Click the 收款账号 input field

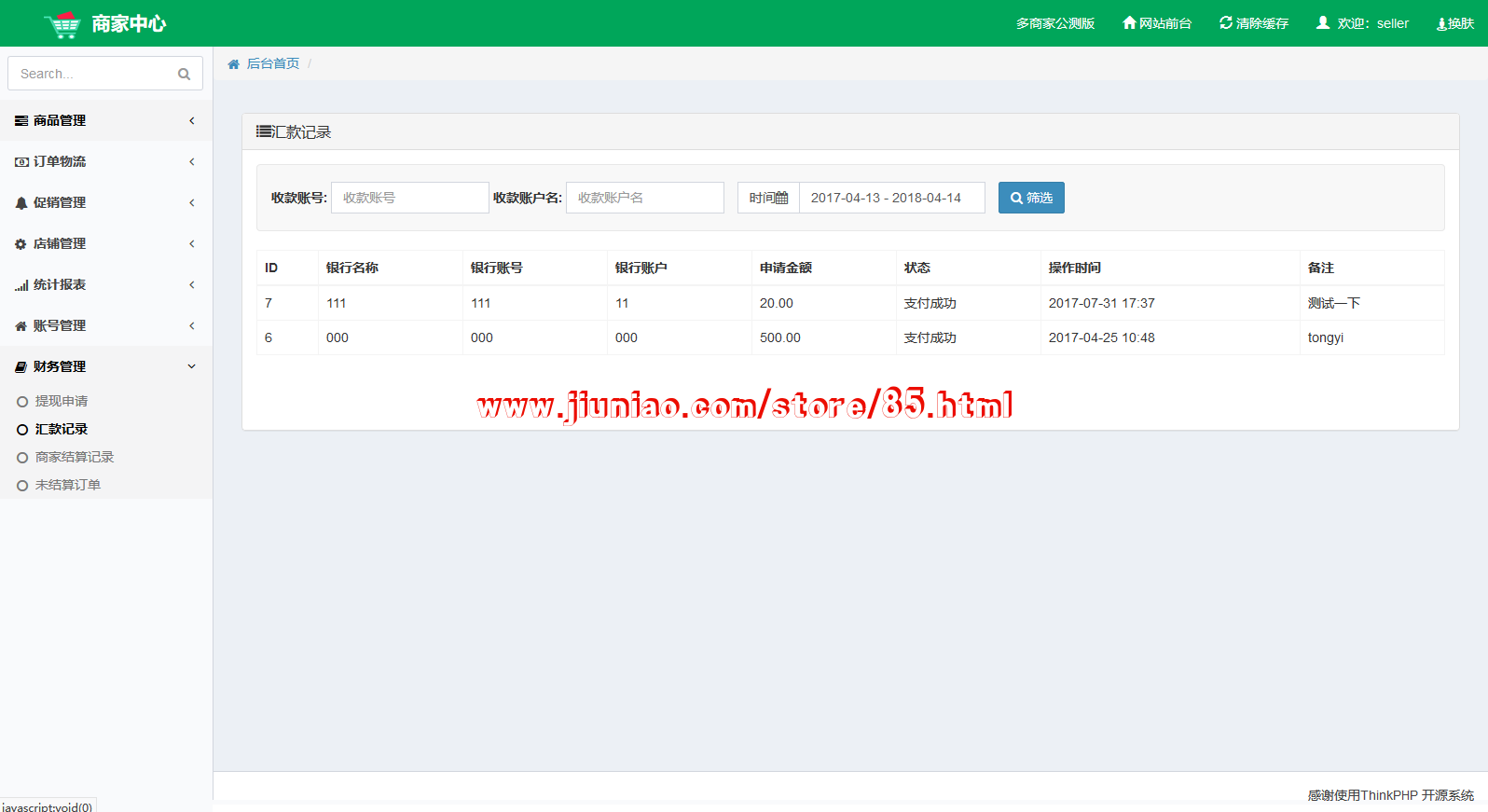pyautogui.click(x=409, y=198)
